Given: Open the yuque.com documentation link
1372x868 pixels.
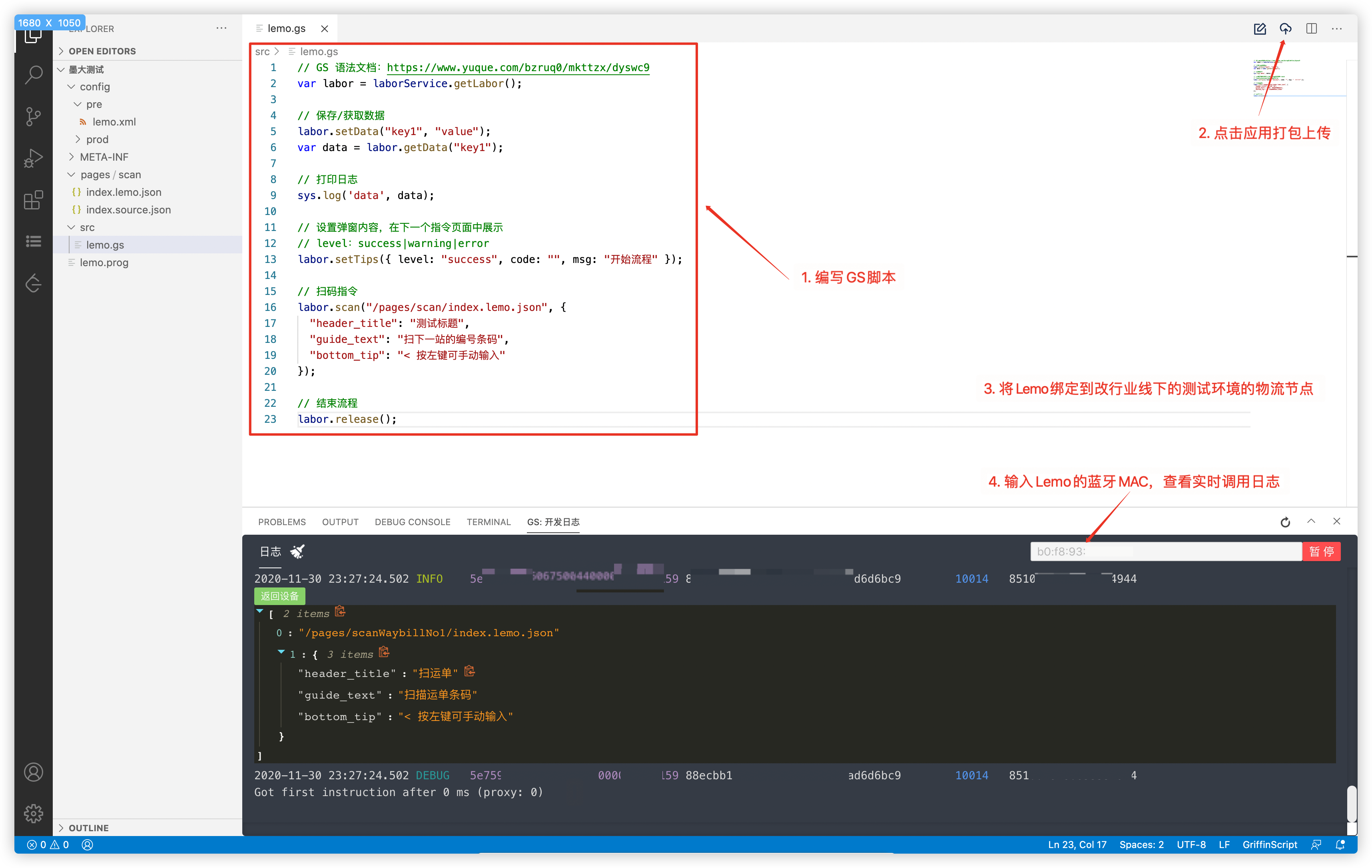Looking at the screenshot, I should 517,67.
